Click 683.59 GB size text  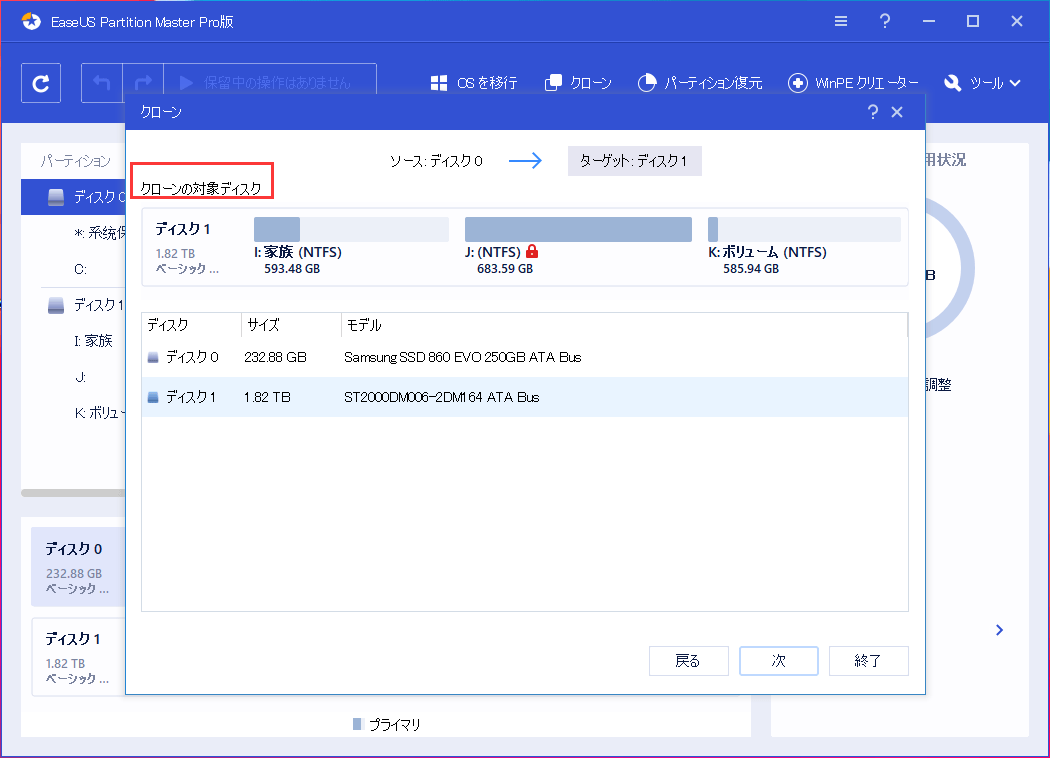coord(505,269)
